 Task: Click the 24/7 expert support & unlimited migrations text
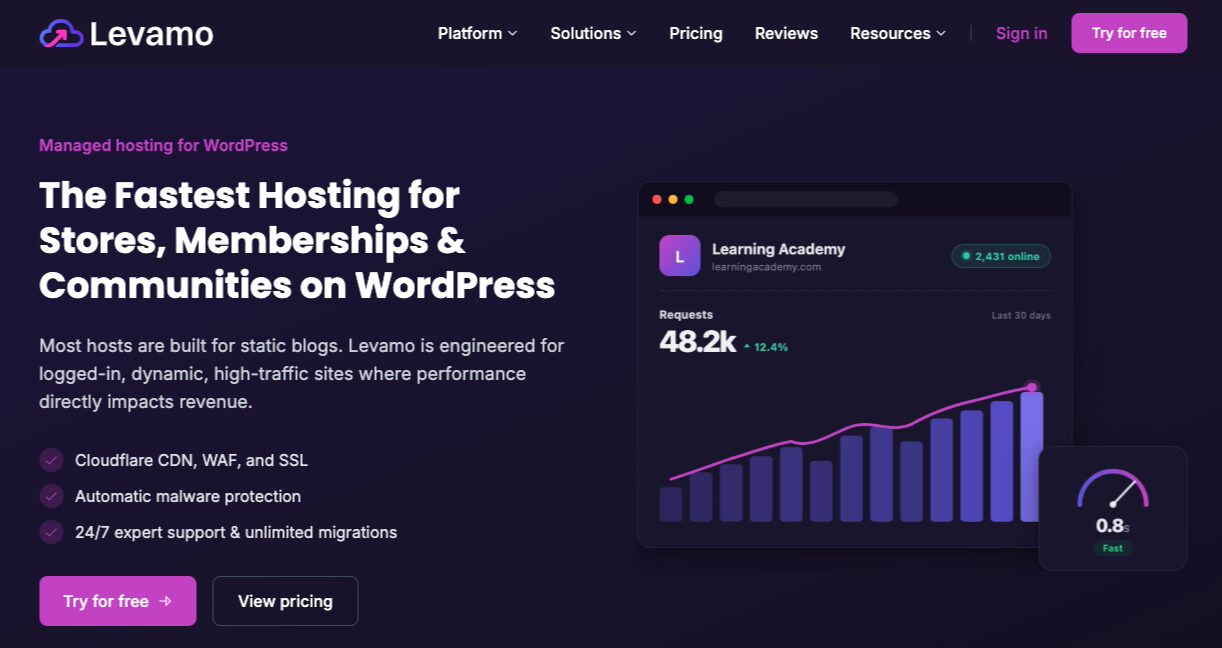pyautogui.click(x=236, y=532)
